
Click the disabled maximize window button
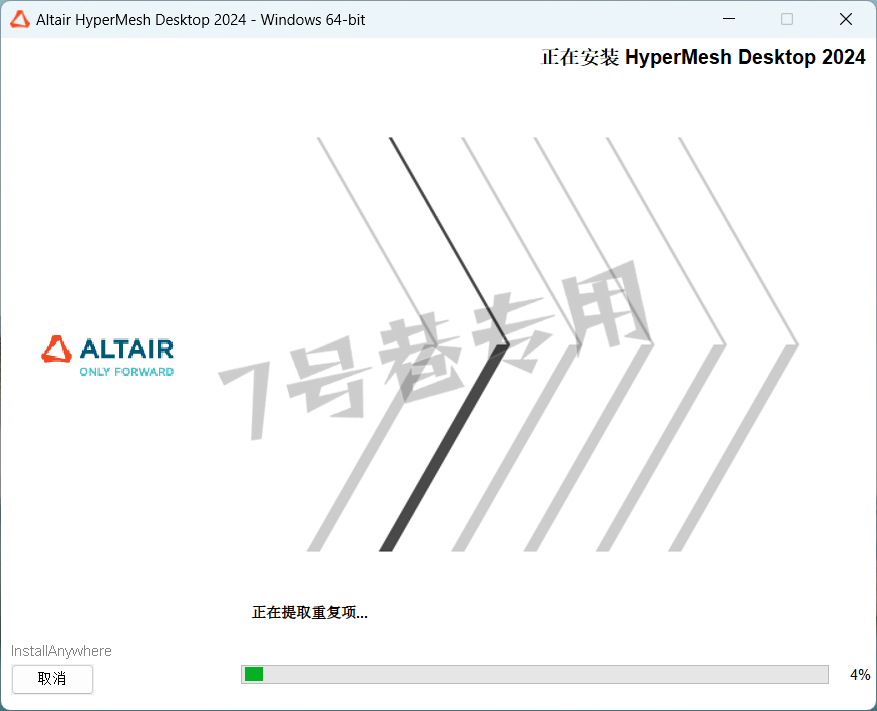tap(787, 19)
